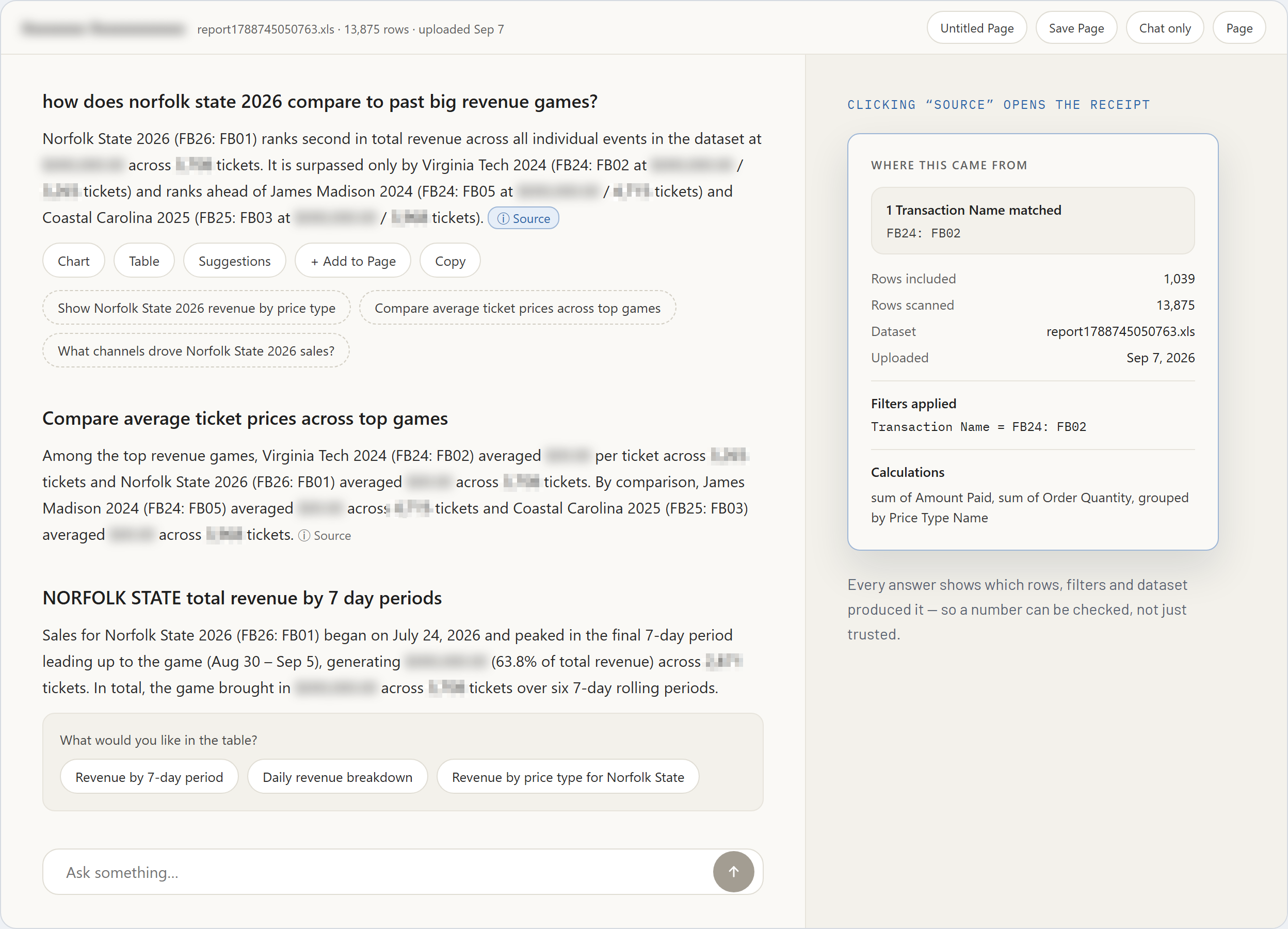The image size is (1288, 929).
Task: Select suggestion Show Norfolk State 2026 revenue by price type
Action: tap(197, 308)
